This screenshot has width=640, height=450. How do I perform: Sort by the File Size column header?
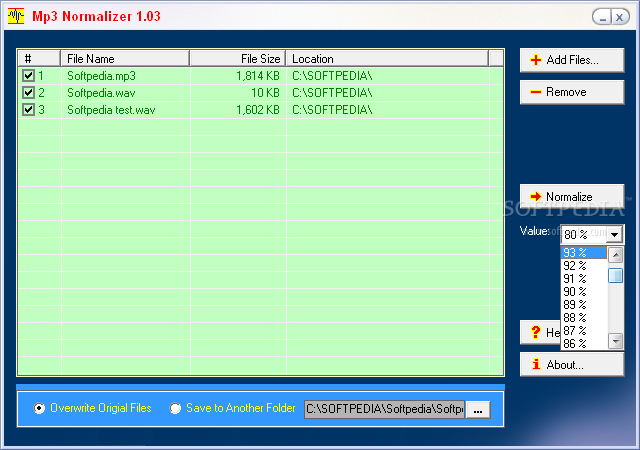point(238,58)
